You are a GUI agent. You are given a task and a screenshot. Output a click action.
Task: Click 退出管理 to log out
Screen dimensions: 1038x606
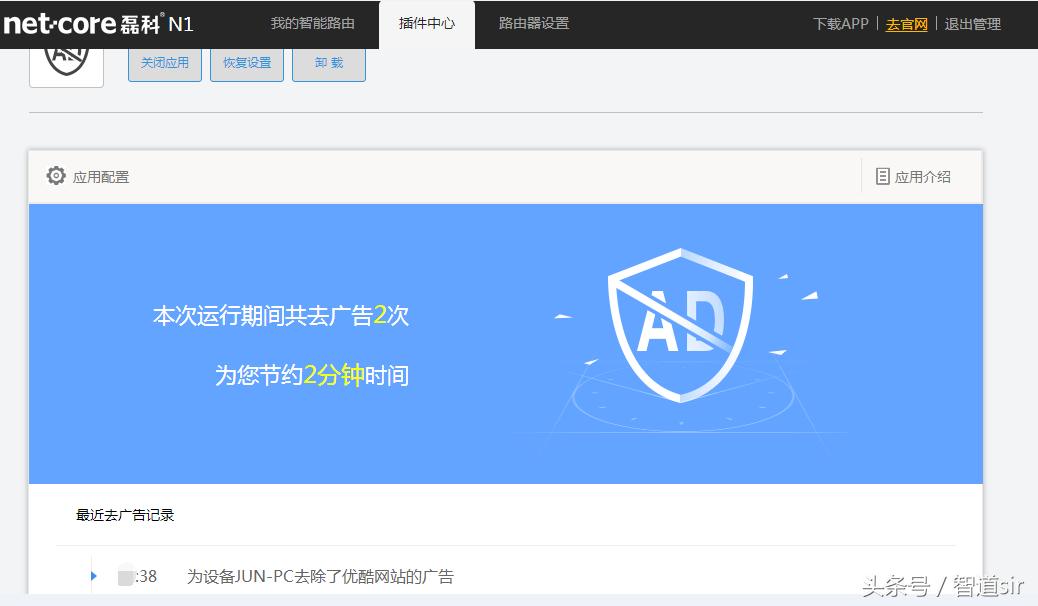tap(974, 24)
